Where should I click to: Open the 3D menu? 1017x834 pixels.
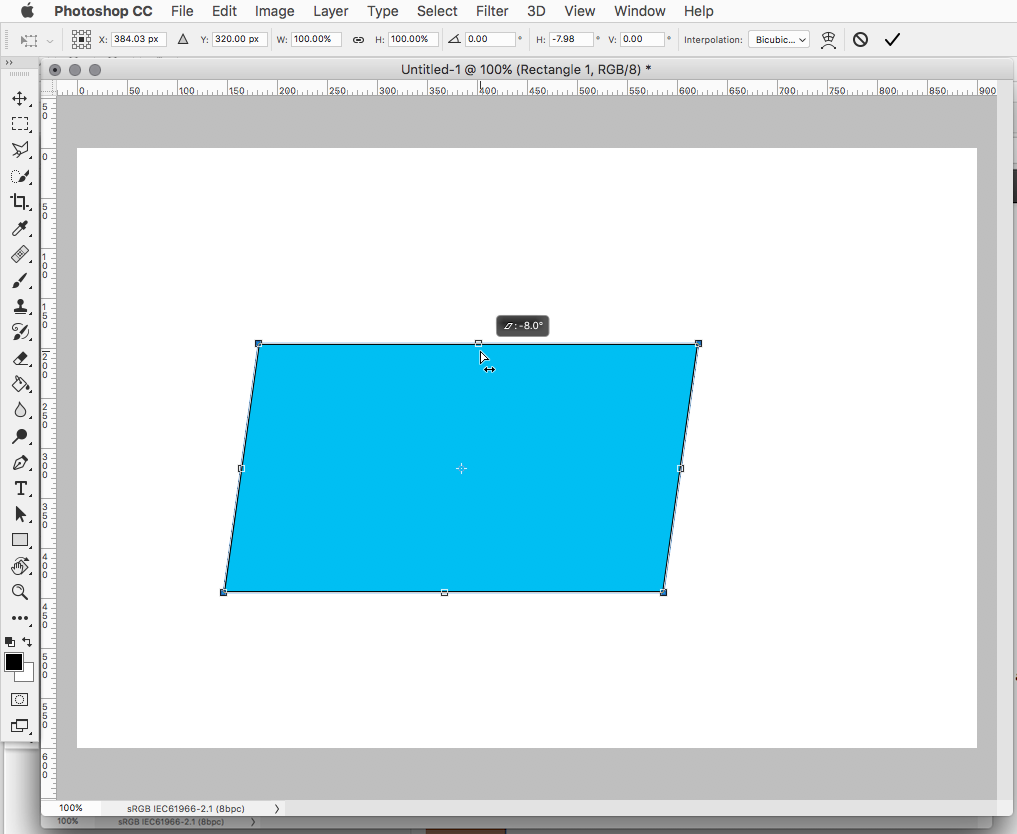coord(536,11)
